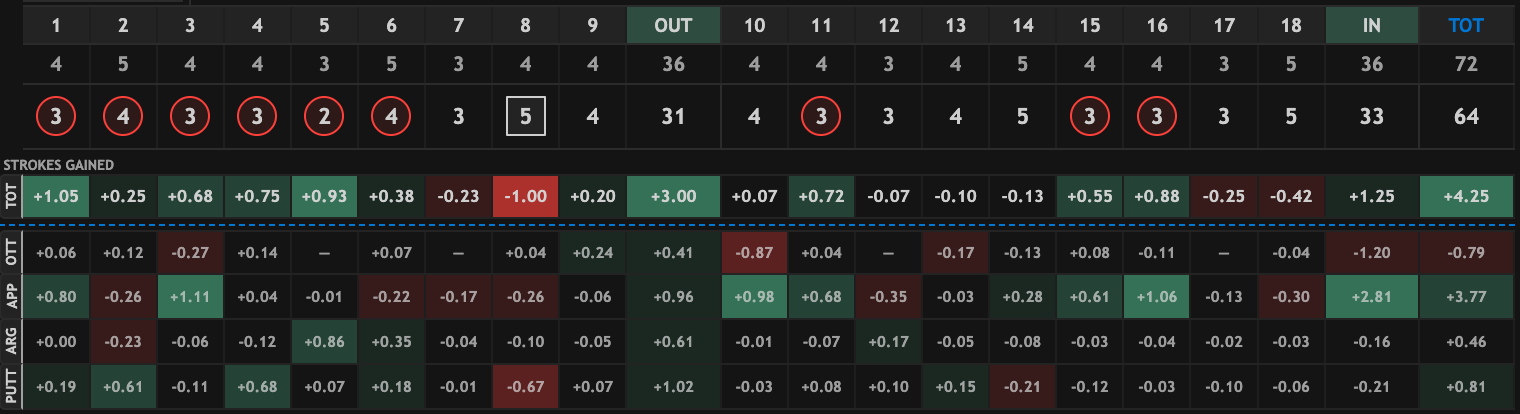Click the red -1.00 strokes gained cell
The height and width of the screenshot is (414, 1520).
[525, 197]
